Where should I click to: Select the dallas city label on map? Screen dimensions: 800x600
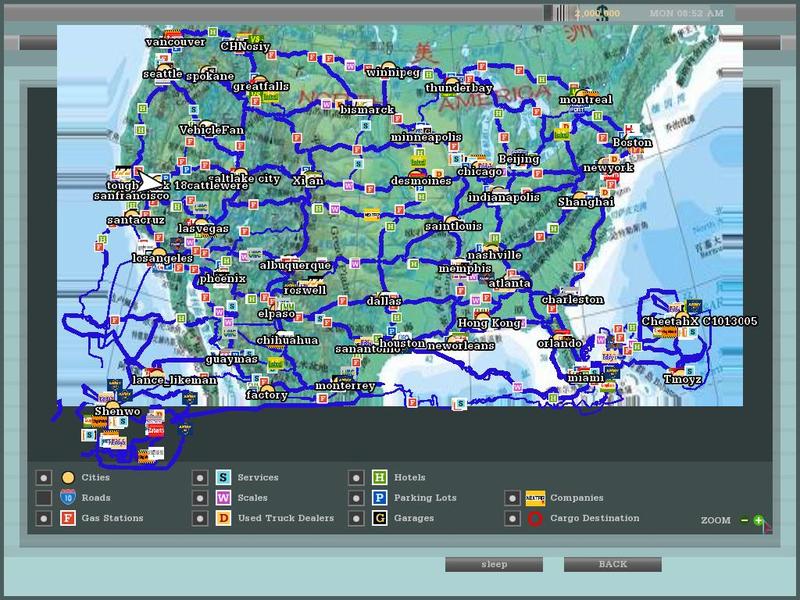pyautogui.click(x=383, y=300)
